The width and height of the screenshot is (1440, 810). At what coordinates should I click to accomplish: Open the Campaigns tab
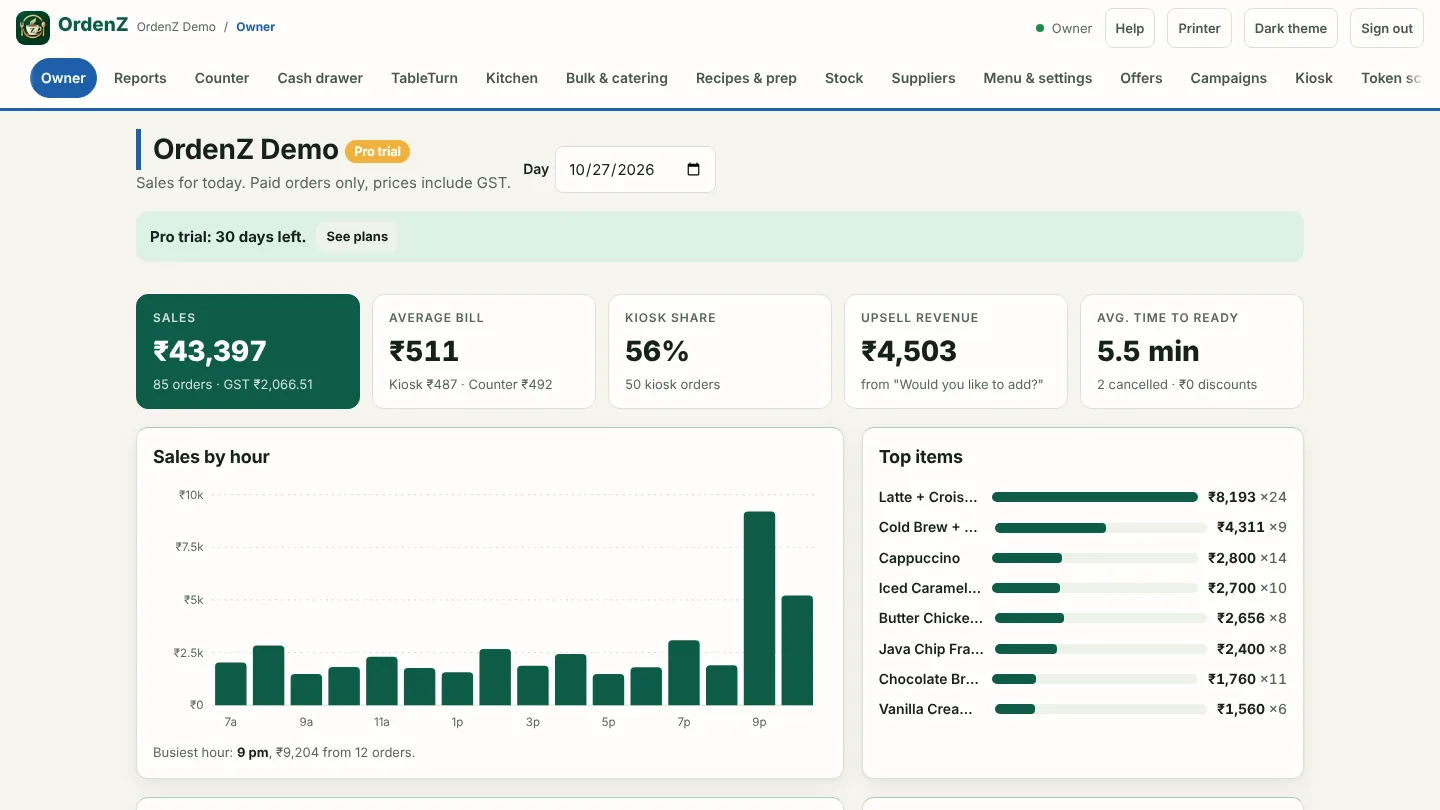pos(1228,78)
